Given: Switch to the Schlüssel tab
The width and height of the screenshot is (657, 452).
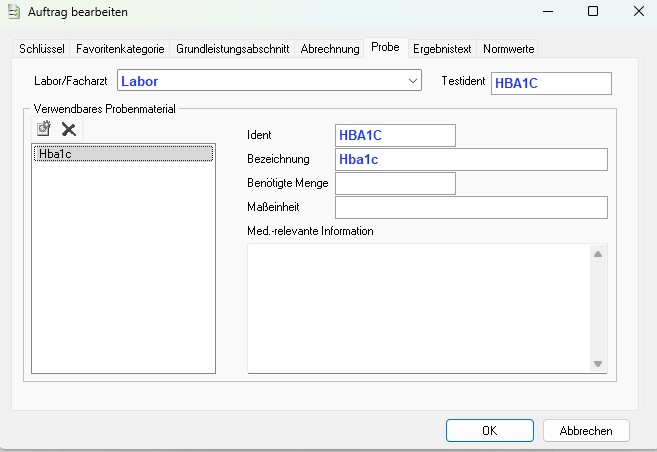Looking at the screenshot, I should (x=42, y=48).
